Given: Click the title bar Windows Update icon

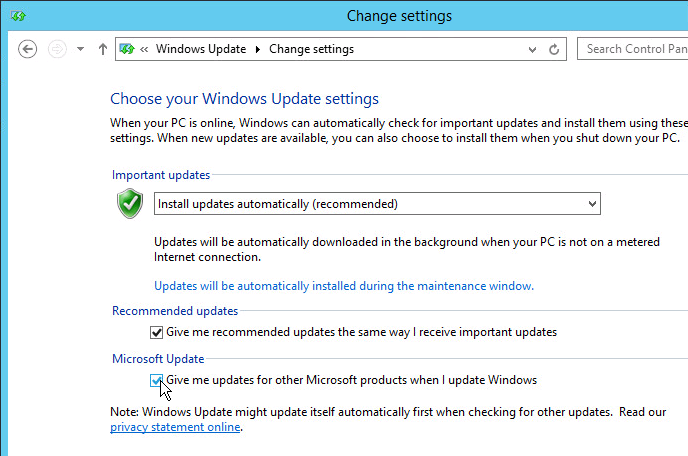Looking at the screenshot, I should [x=18, y=16].
